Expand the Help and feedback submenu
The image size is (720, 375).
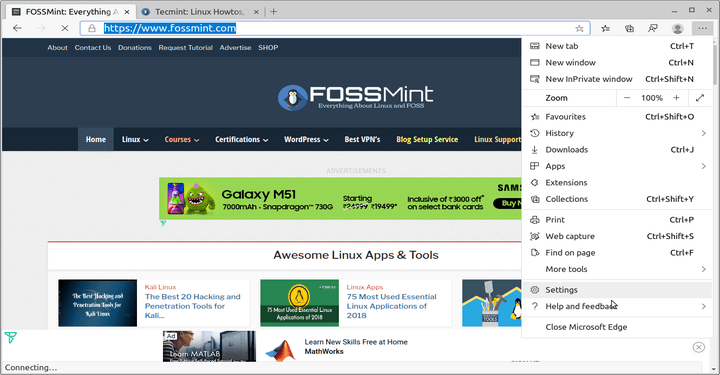(617, 307)
